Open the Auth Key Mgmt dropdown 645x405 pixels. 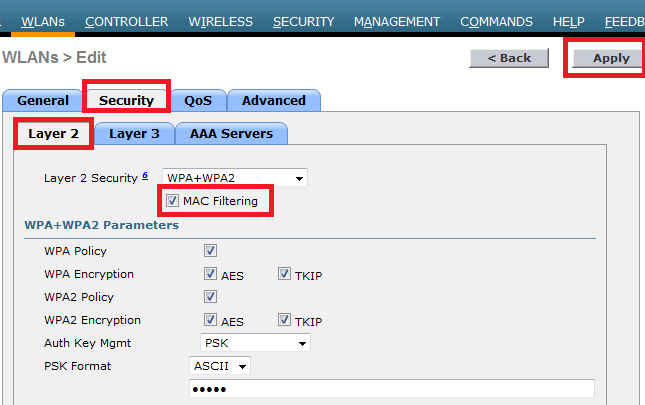coord(249,343)
